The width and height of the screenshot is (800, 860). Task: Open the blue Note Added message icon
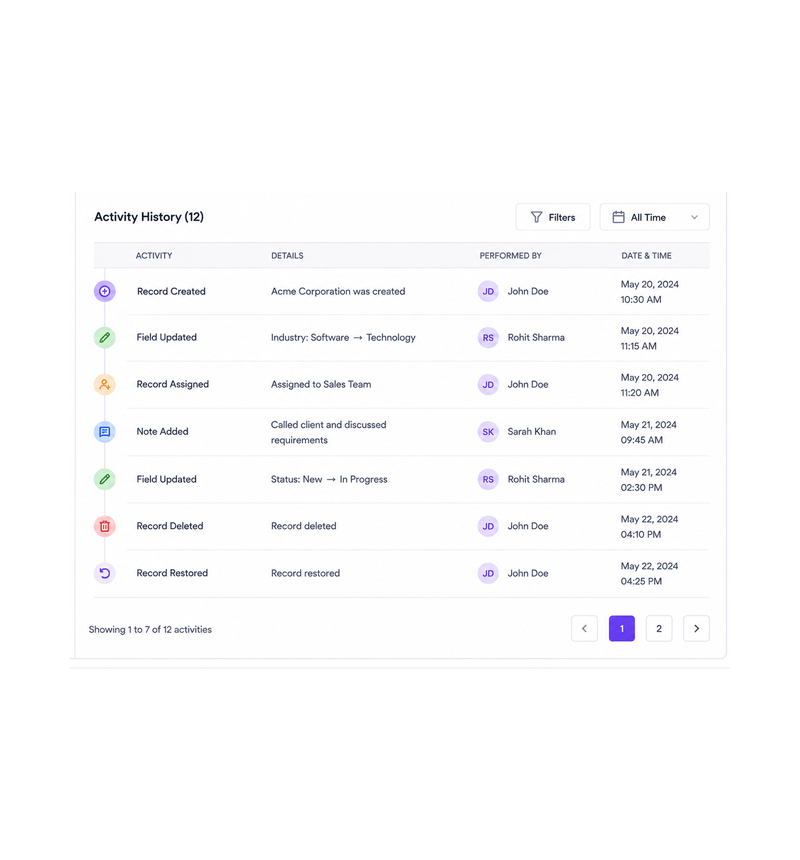(105, 432)
